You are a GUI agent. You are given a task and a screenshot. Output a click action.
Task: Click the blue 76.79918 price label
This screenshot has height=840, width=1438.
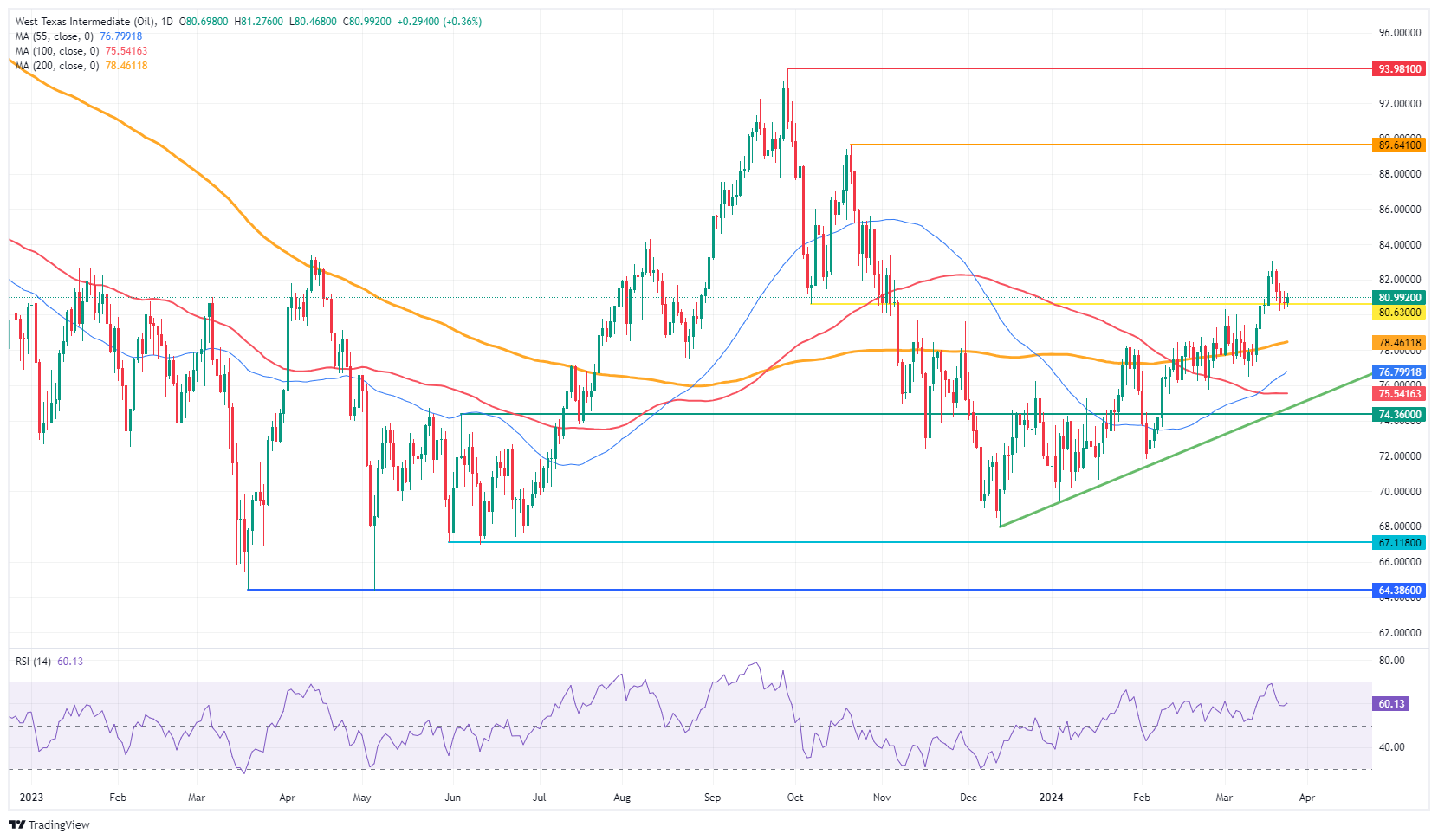[1399, 372]
